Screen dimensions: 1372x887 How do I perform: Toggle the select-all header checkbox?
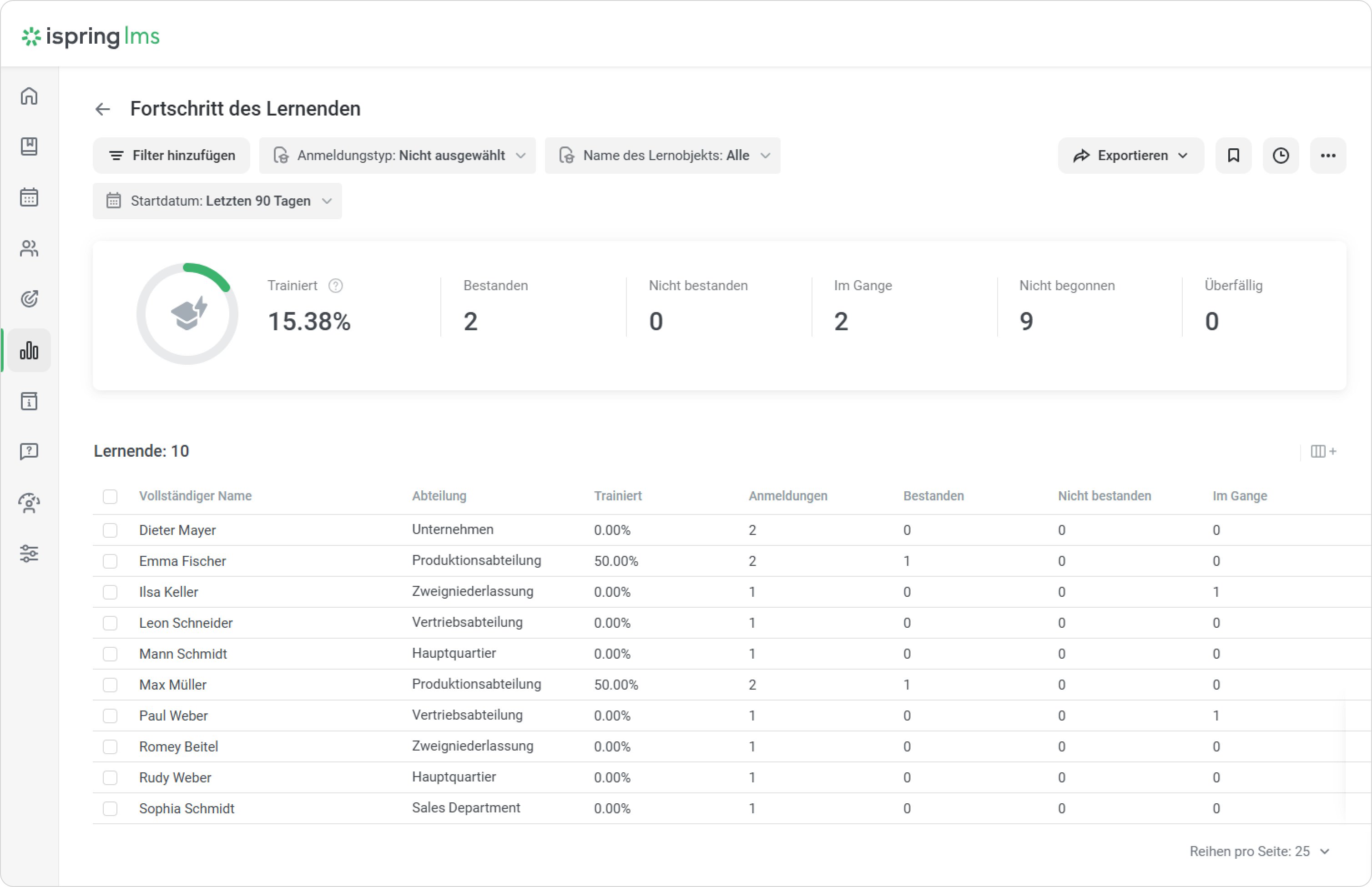coord(110,496)
